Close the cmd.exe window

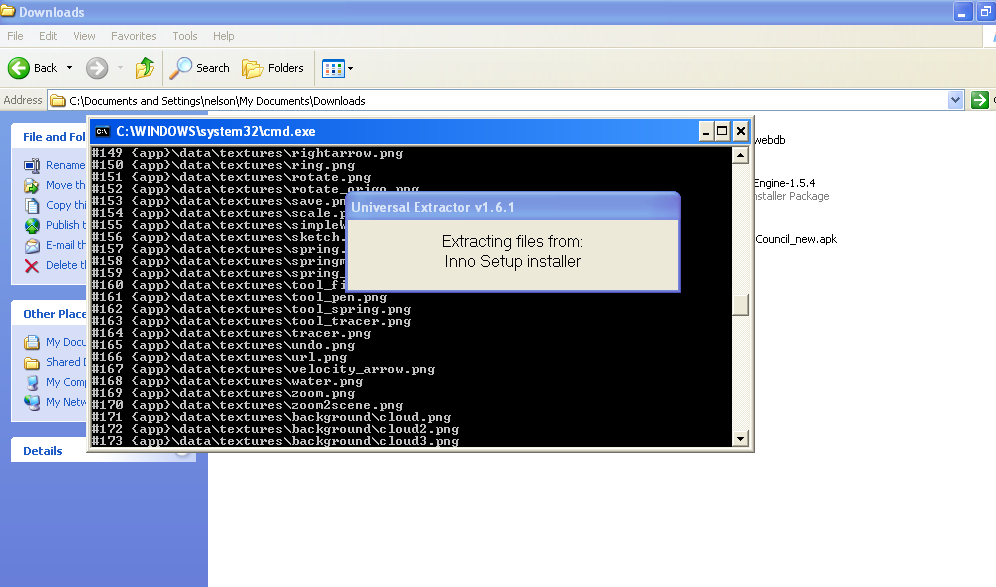coord(741,132)
